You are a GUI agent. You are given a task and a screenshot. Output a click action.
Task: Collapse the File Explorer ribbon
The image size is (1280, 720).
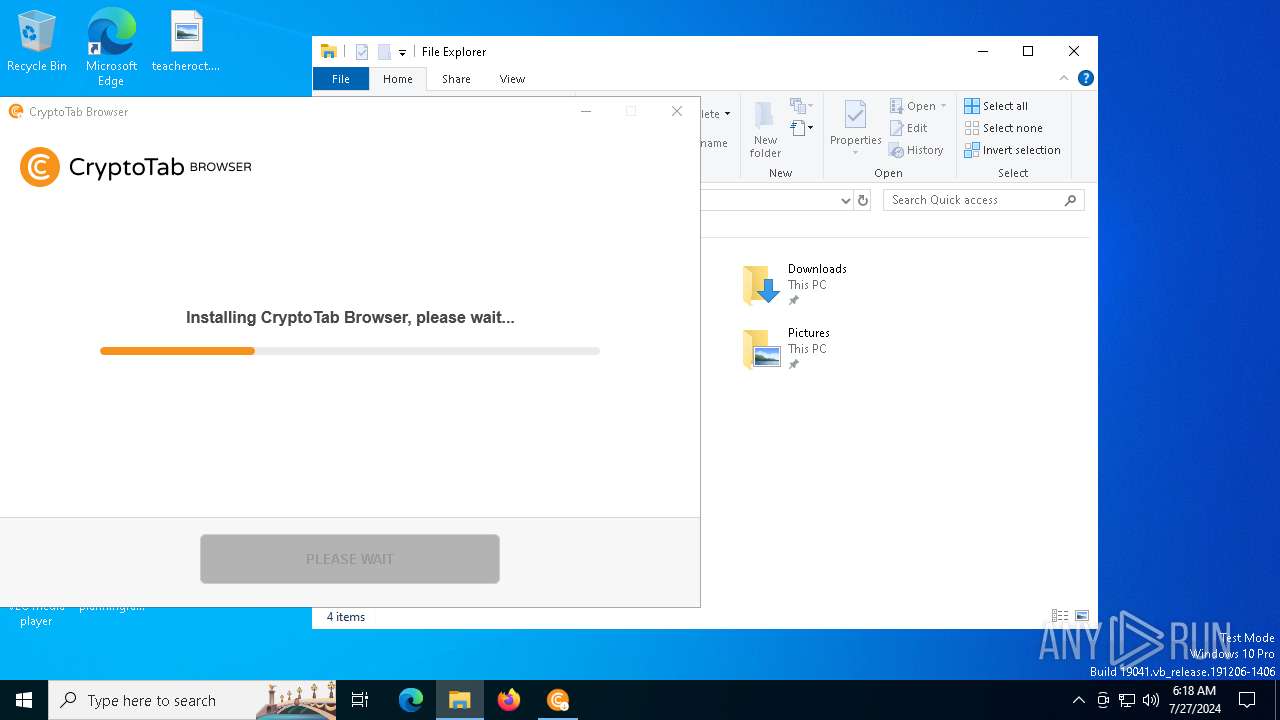(1064, 78)
